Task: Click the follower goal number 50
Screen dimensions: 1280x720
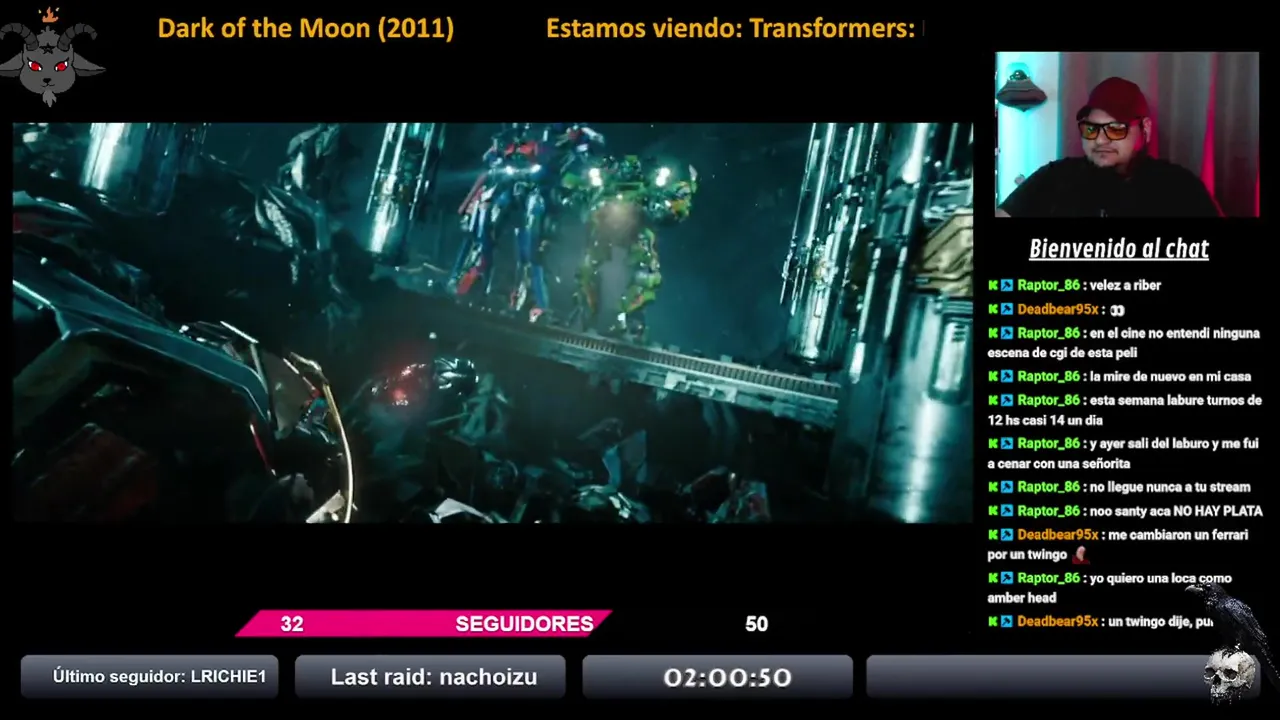Action: (x=756, y=624)
